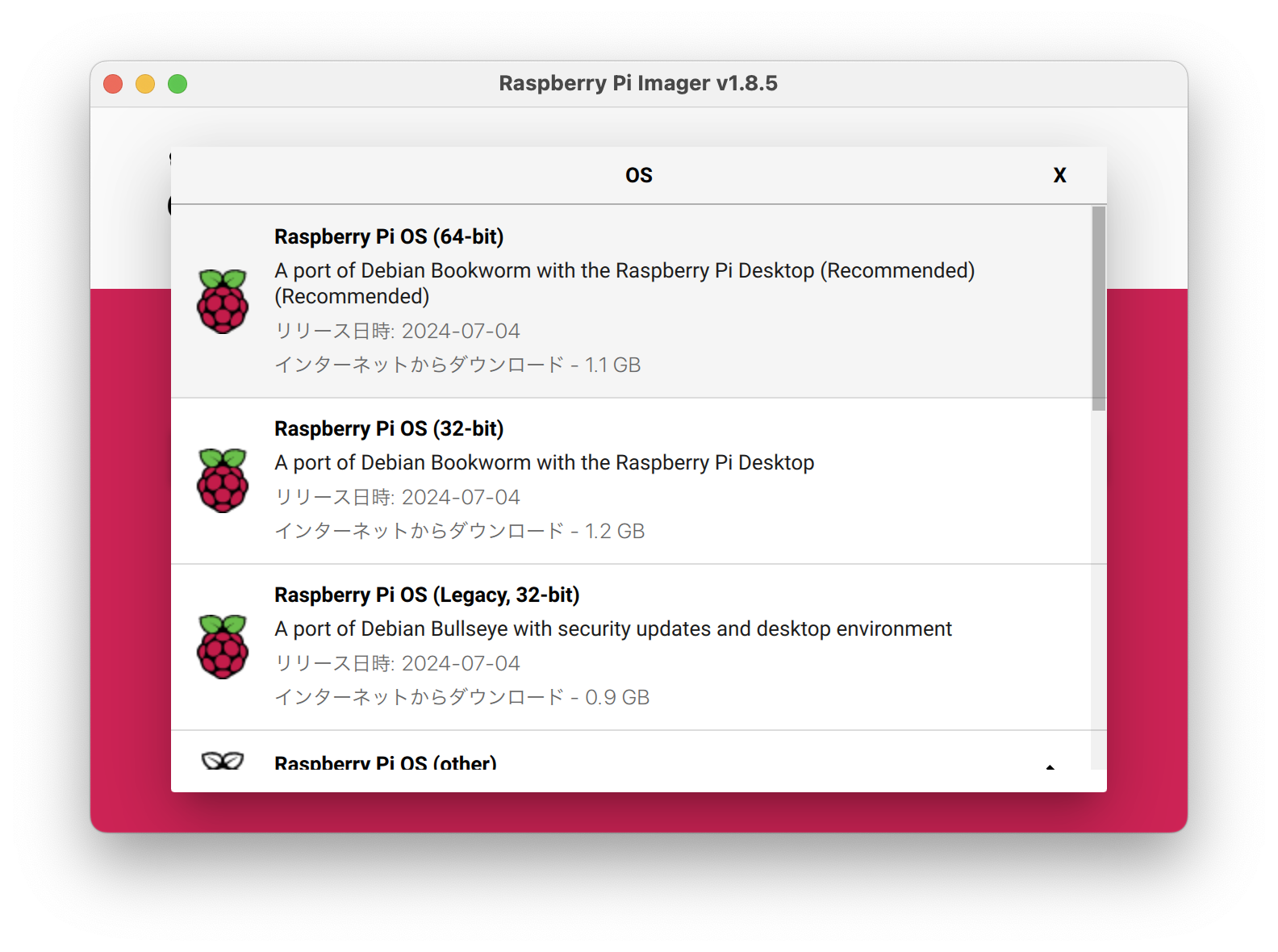The width and height of the screenshot is (1278, 952).
Task: Click the raspberry icon for the Legacy 32-bit OS
Action: pyautogui.click(x=223, y=646)
